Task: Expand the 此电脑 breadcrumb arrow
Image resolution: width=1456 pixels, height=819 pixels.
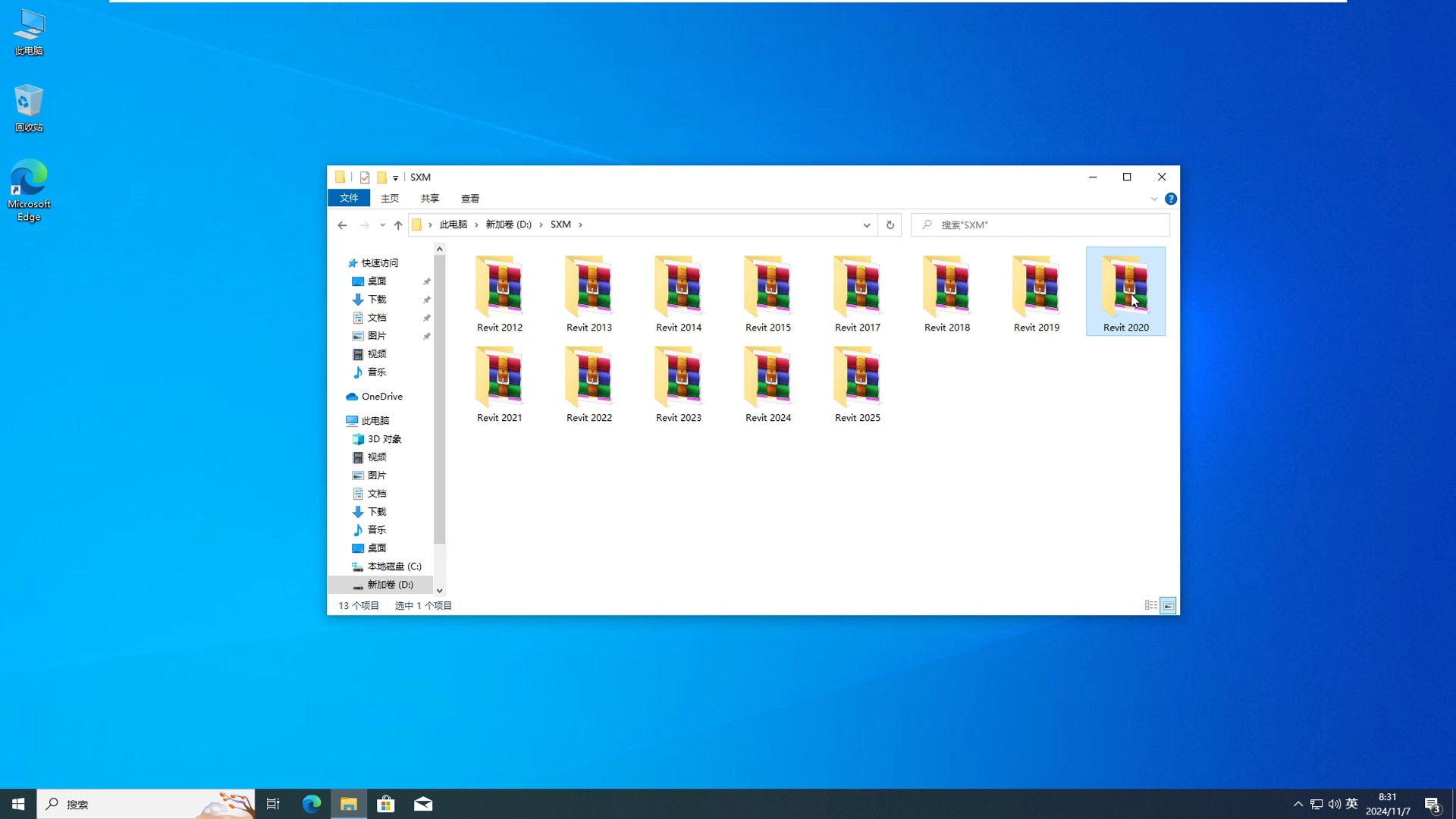Action: point(476,224)
